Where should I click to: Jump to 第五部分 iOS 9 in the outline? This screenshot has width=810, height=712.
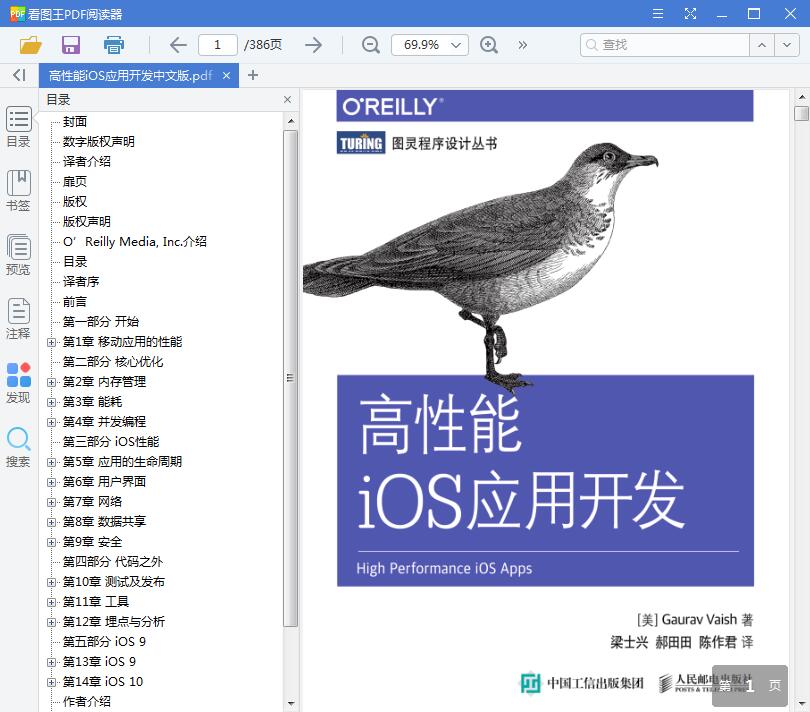(104, 642)
